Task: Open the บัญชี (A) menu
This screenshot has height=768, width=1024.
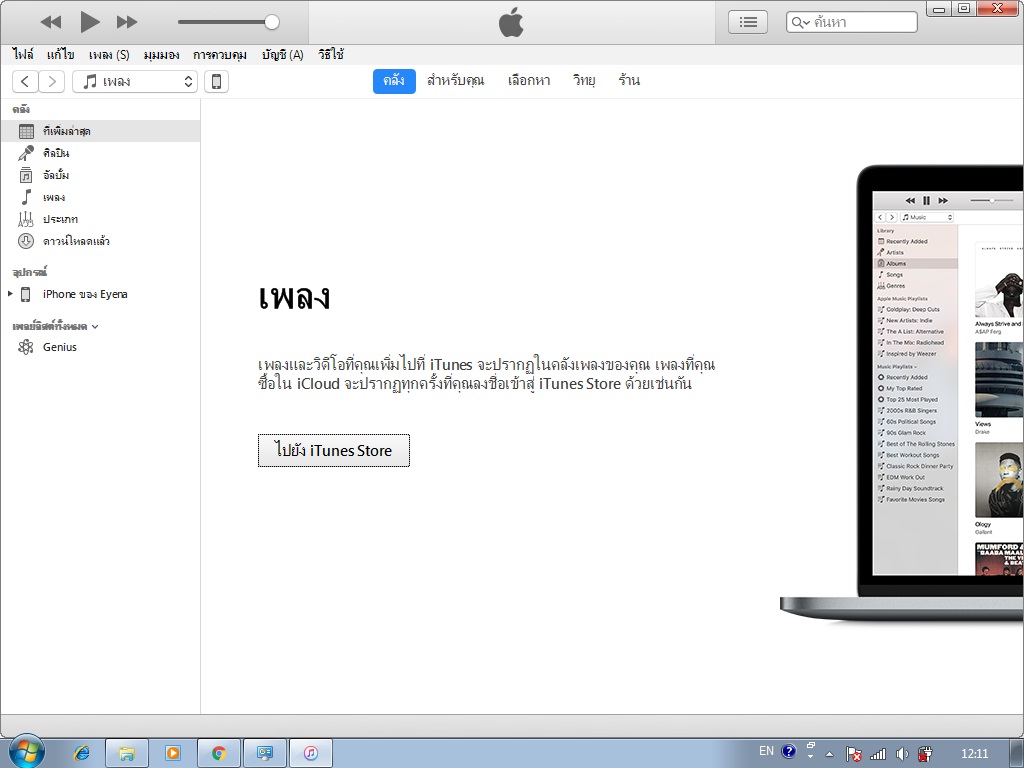Action: tap(283, 55)
